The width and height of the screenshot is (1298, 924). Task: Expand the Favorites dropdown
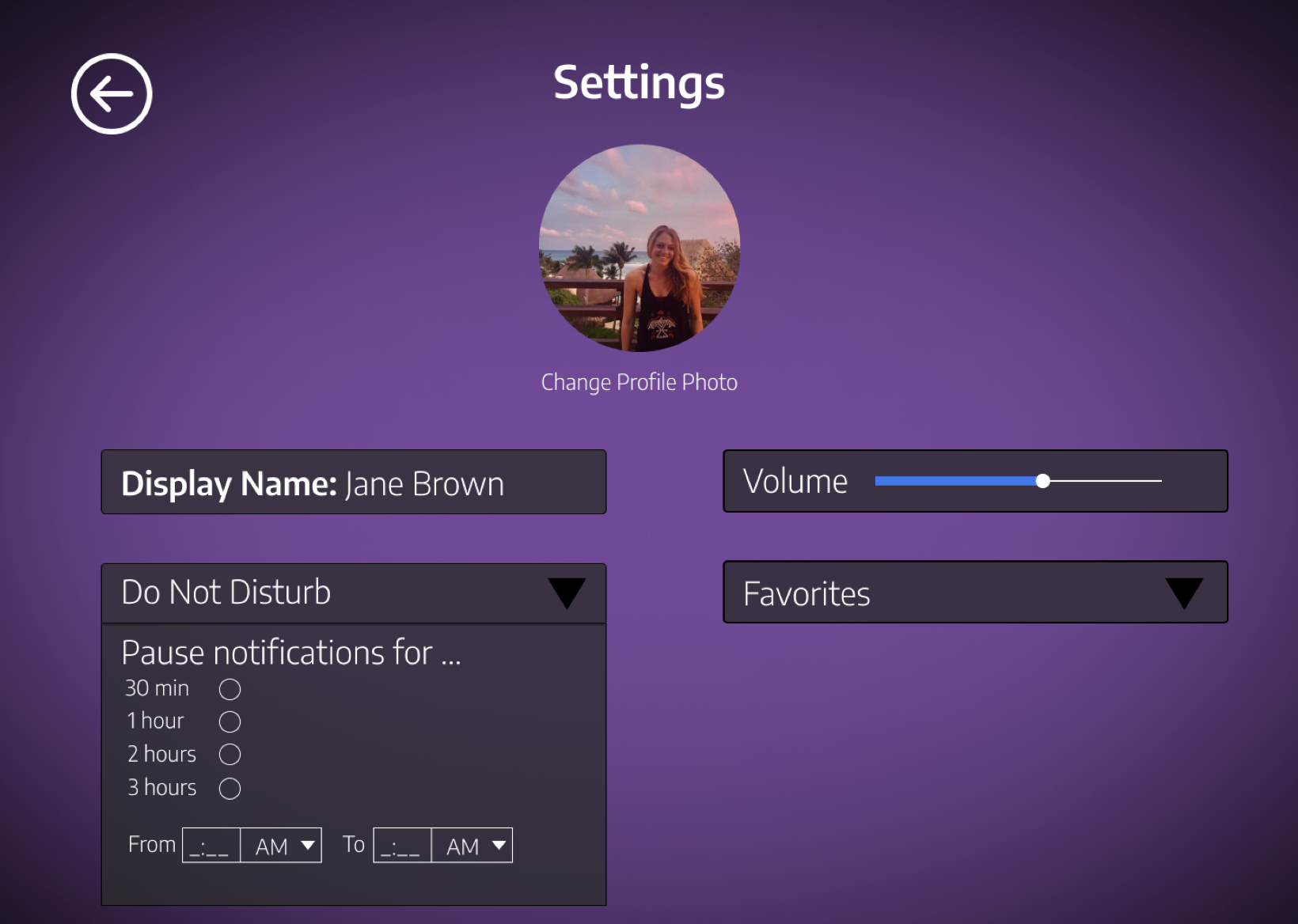pos(1184,593)
